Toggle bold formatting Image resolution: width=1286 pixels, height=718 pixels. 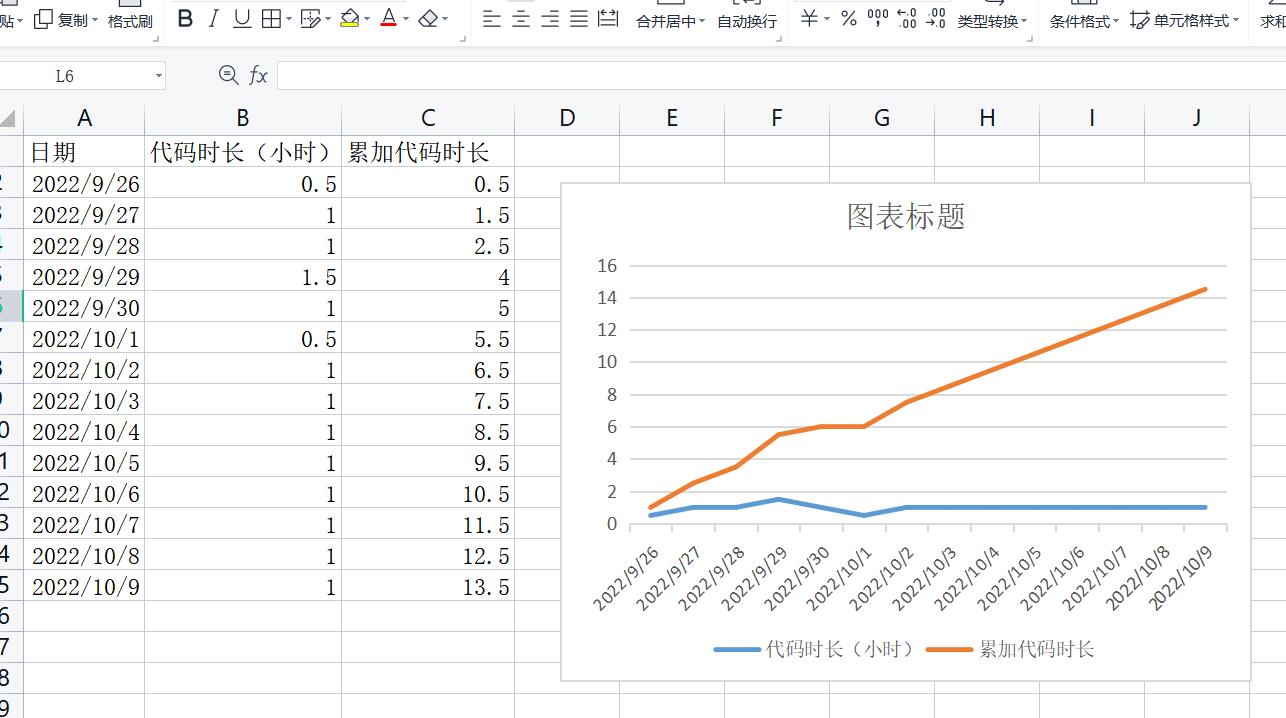185,19
